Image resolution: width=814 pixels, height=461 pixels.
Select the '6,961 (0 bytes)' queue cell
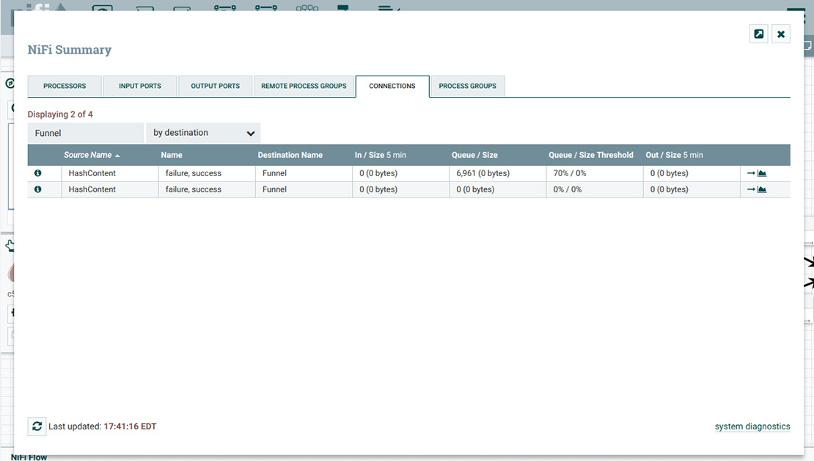pyautogui.click(x=497, y=173)
